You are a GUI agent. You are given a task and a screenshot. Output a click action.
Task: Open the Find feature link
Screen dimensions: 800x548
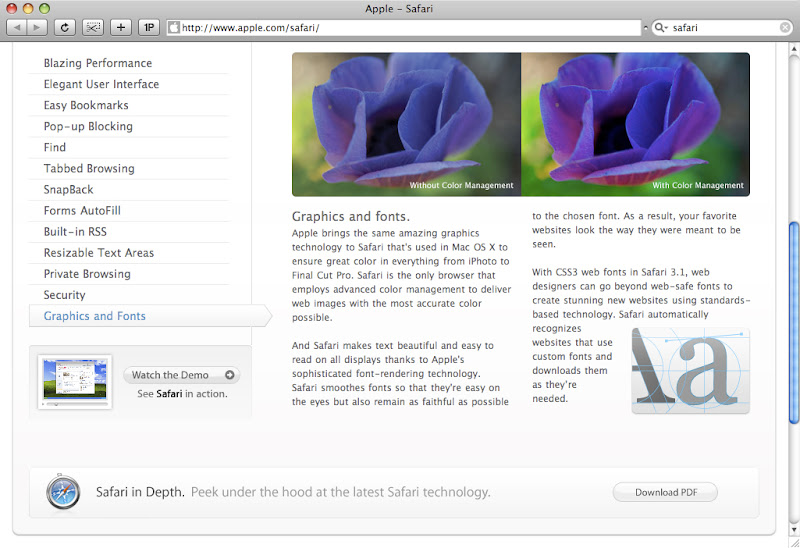tap(55, 147)
